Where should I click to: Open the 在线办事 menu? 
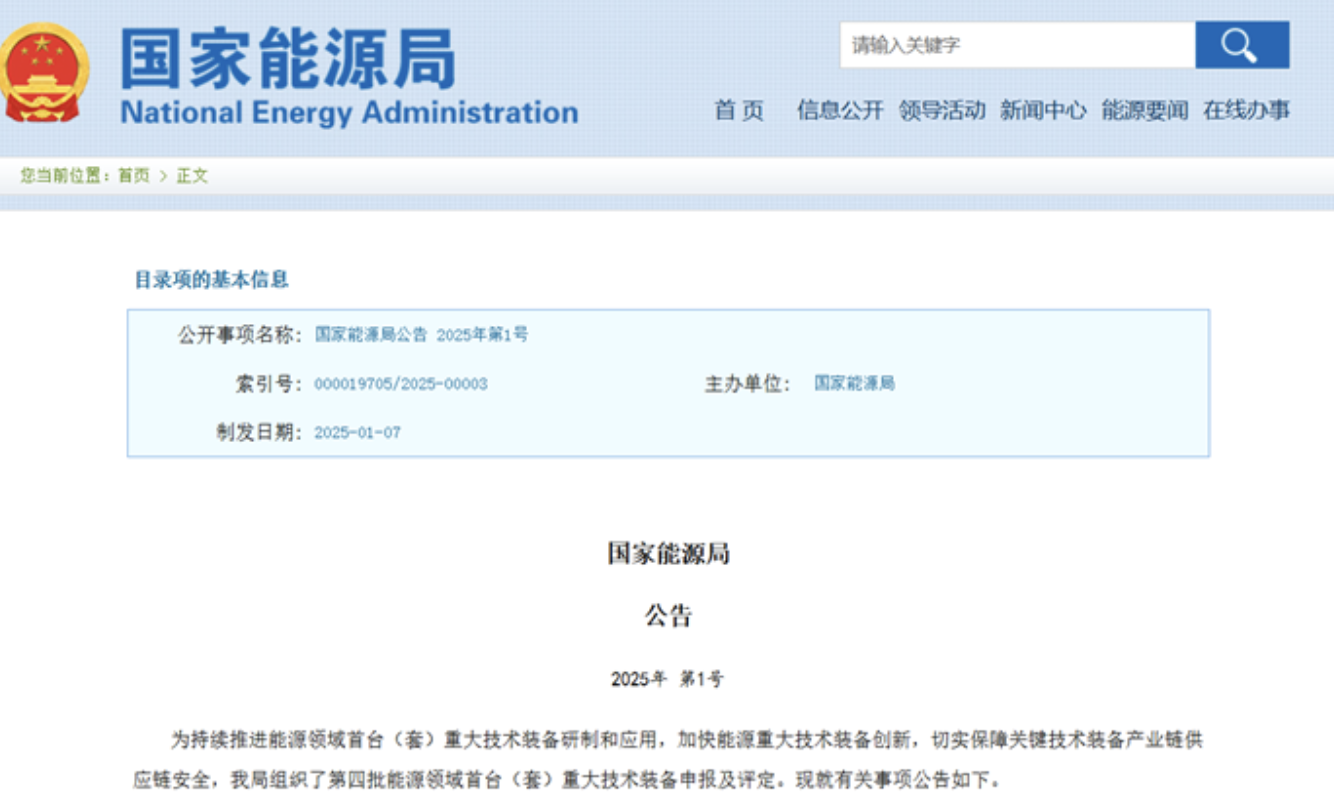(x=1246, y=110)
